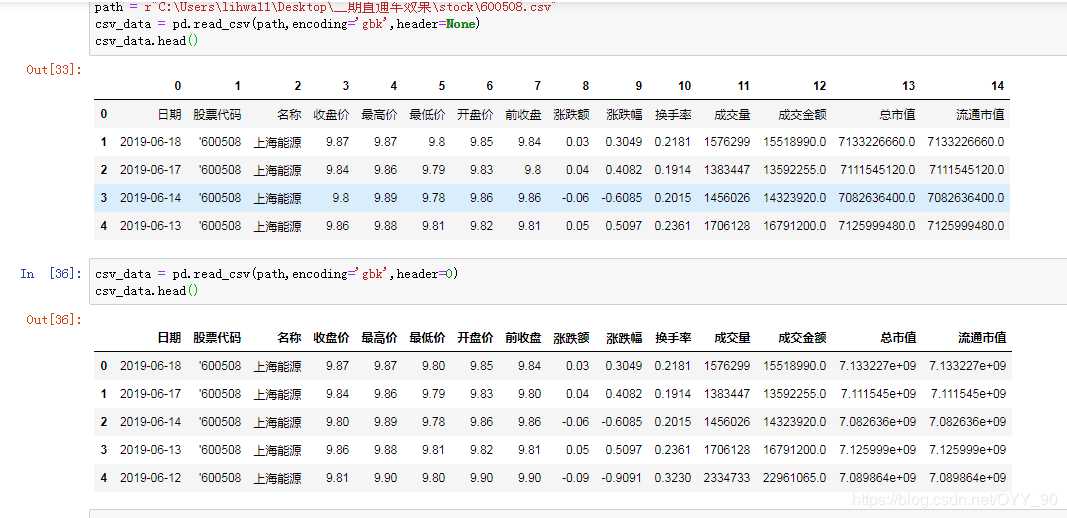
Task: Click the 前收盘 header in the Out[36] table
Action: point(523,337)
